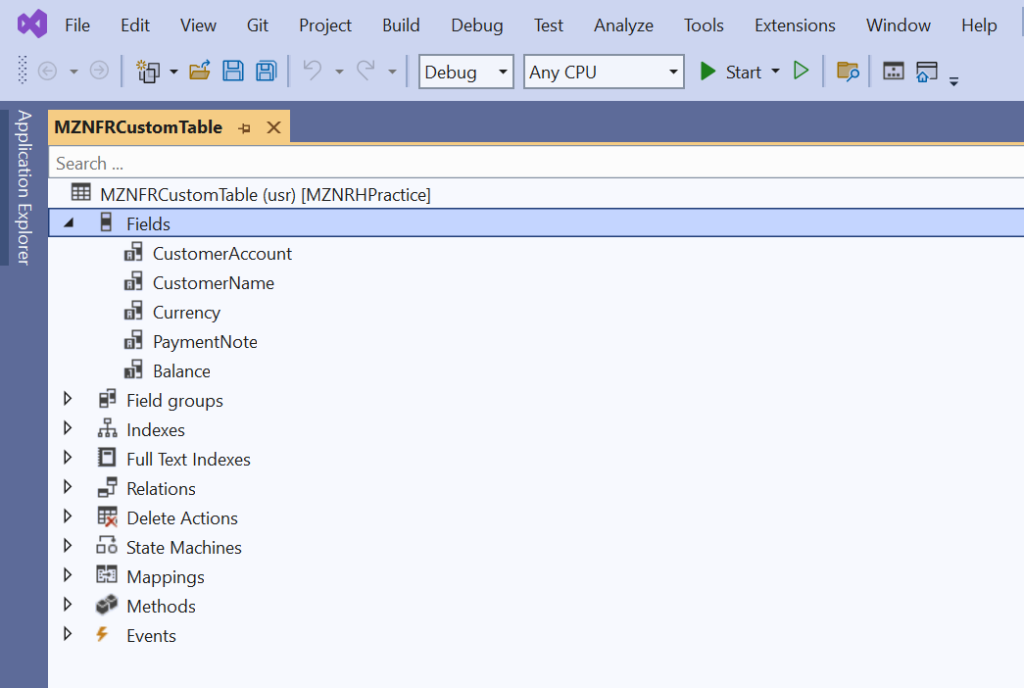Click the green Start debugging play icon
Screen dimensions: 1024x688
pos(708,71)
